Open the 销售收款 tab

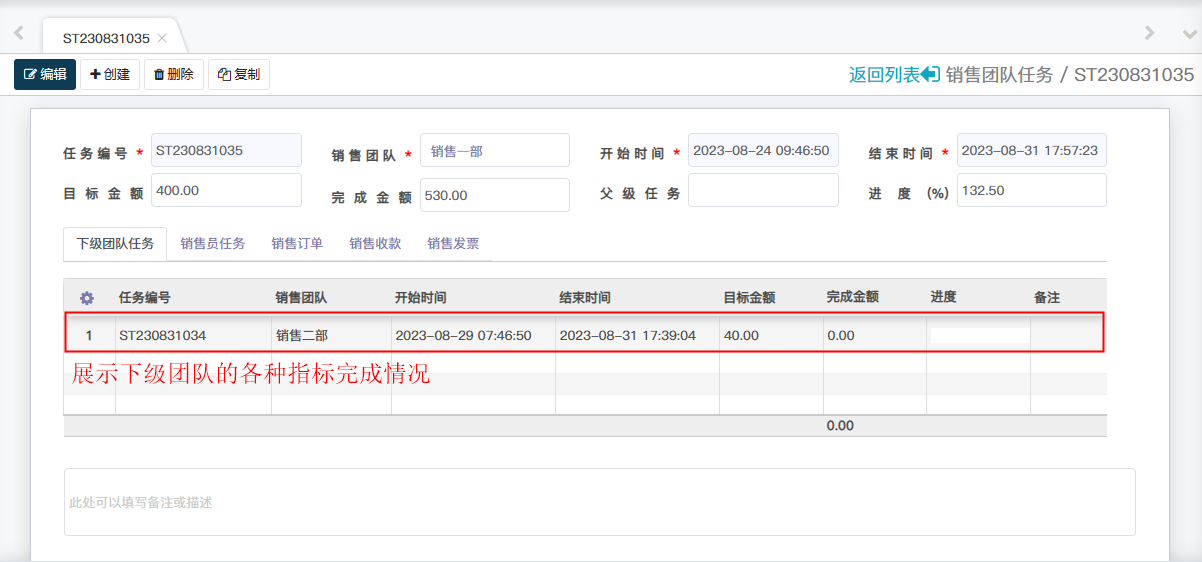[375, 243]
